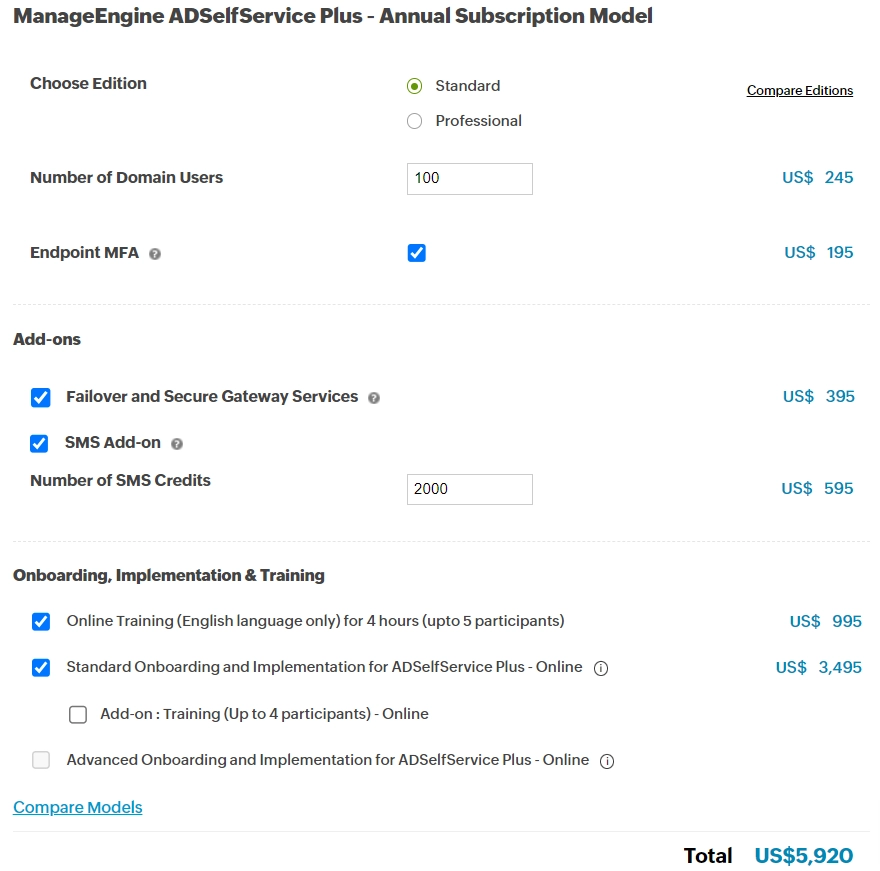This screenshot has width=880, height=871.
Task: Select the Standard edition radio button
Action: [414, 86]
